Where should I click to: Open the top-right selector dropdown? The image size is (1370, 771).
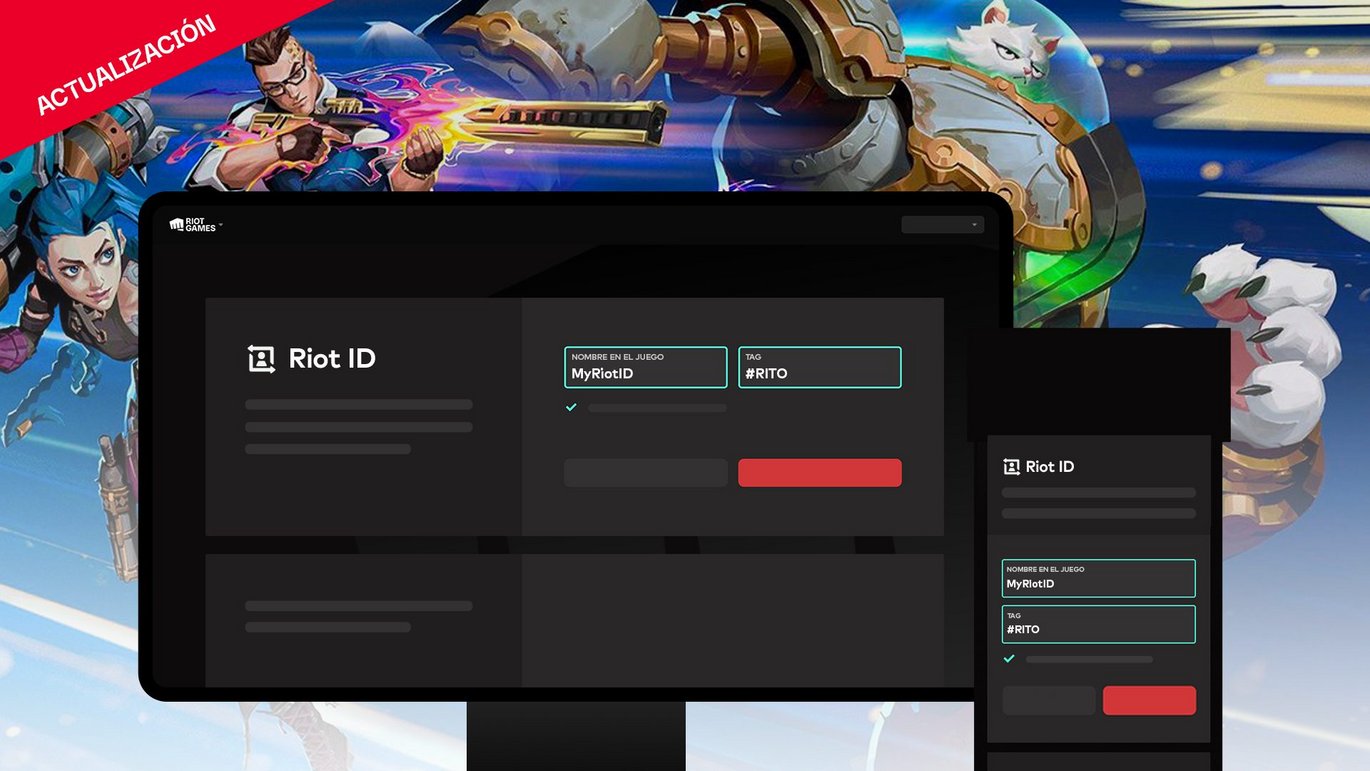(x=941, y=224)
